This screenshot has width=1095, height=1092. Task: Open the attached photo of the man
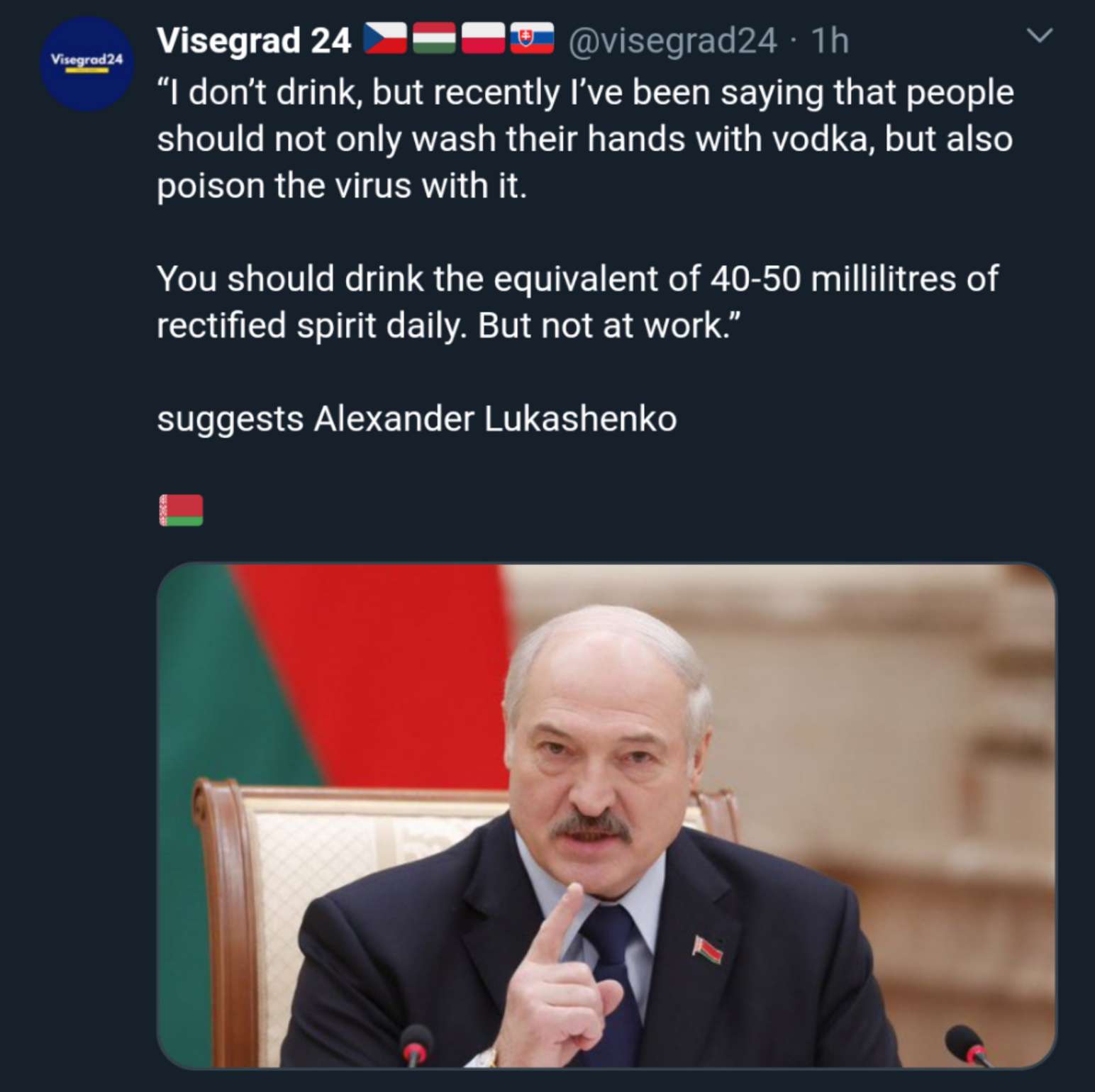pyautogui.click(x=606, y=815)
